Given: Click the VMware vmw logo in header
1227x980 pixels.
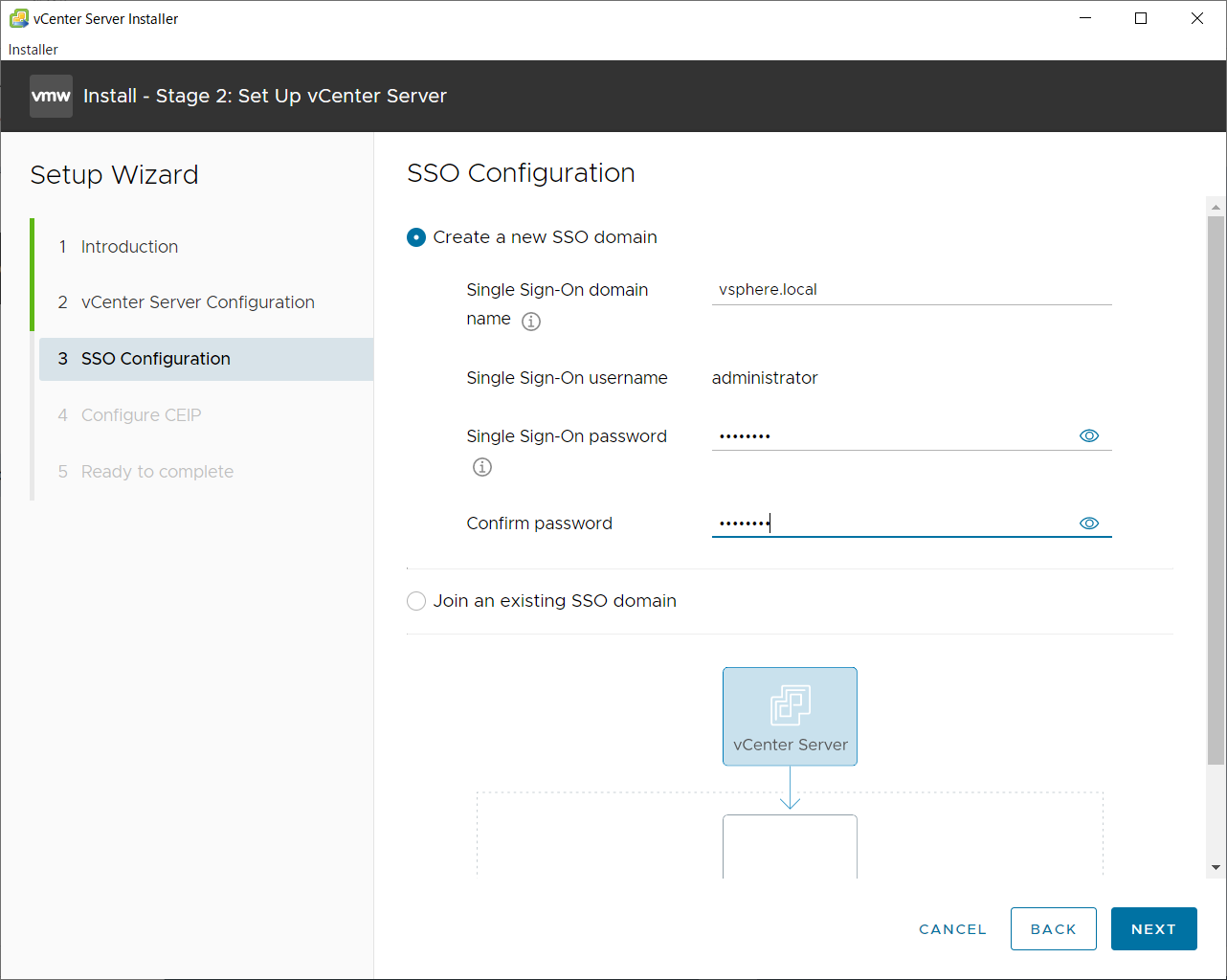Looking at the screenshot, I should tap(51, 96).
